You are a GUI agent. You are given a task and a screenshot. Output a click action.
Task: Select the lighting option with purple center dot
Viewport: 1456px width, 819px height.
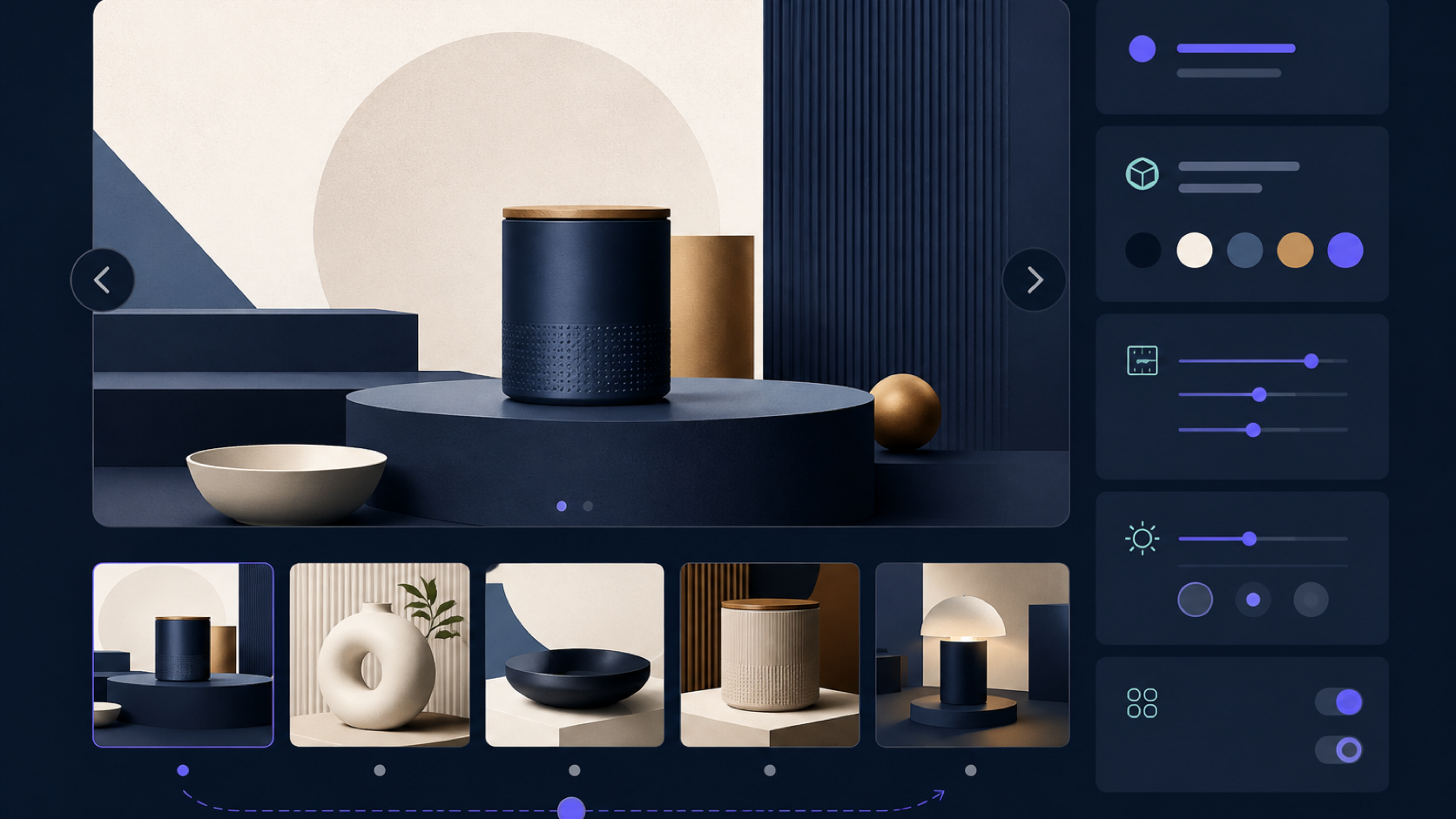pos(1253,600)
